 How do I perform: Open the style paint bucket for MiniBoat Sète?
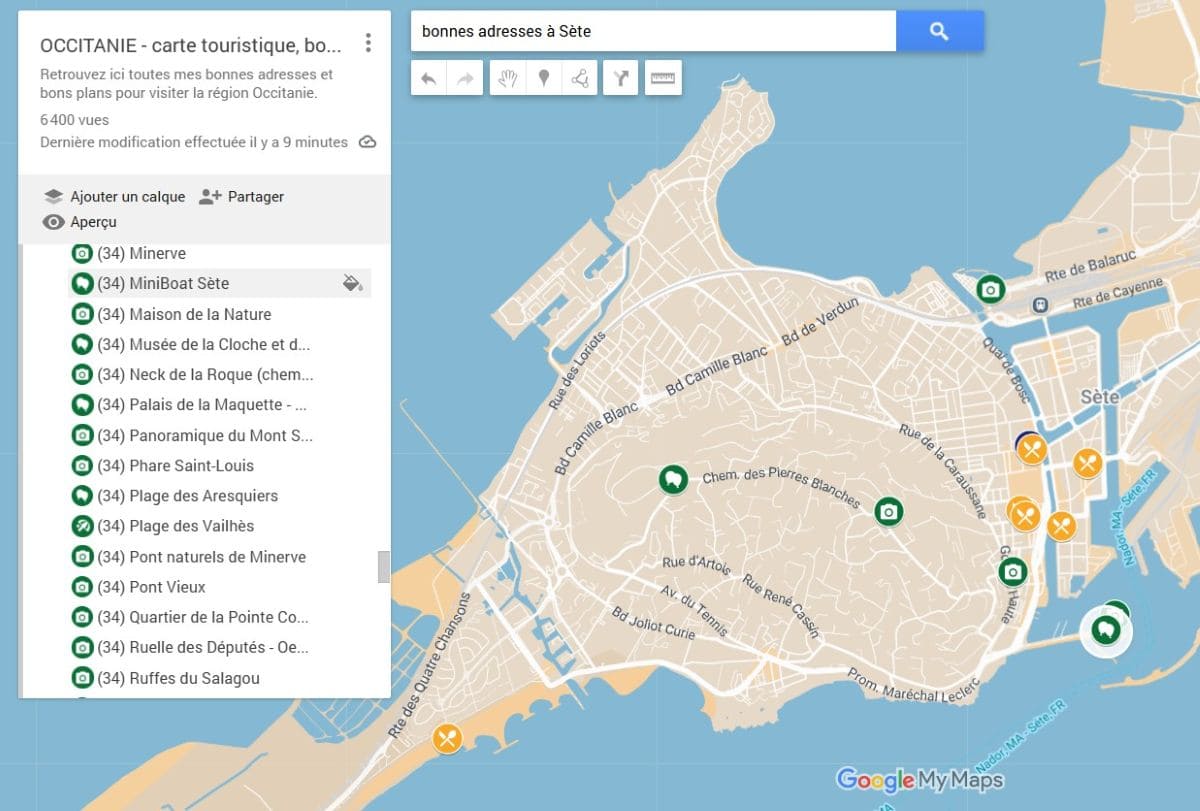[x=352, y=283]
